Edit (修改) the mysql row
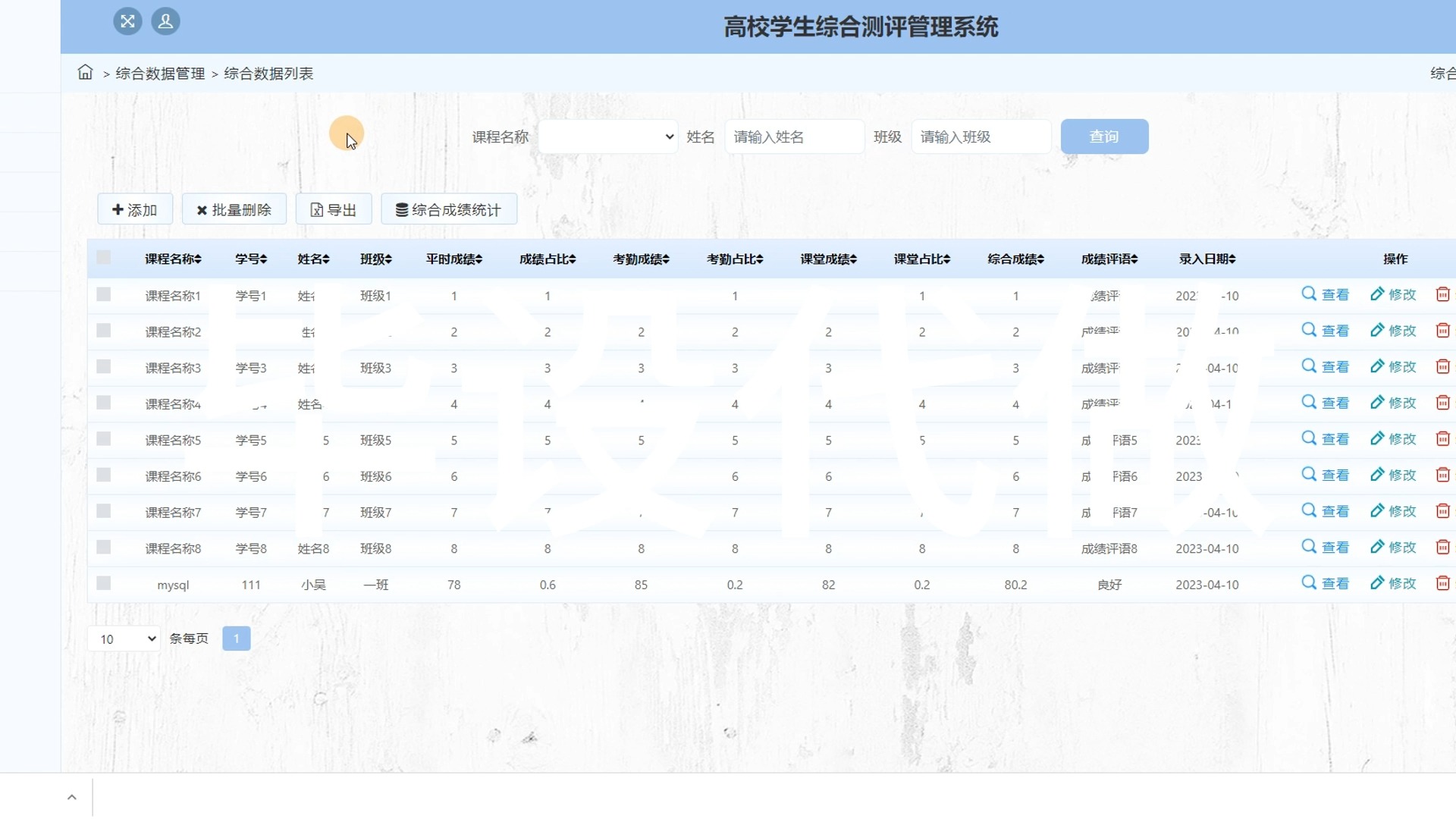The width and height of the screenshot is (1456, 819). 1393,583
